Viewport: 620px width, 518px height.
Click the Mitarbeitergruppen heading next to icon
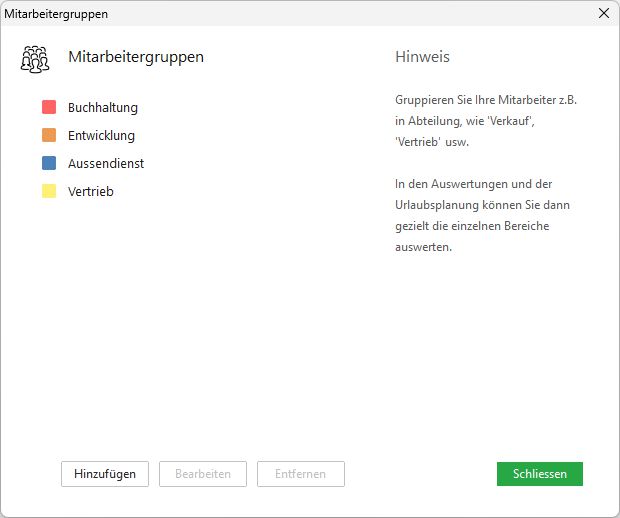point(136,57)
